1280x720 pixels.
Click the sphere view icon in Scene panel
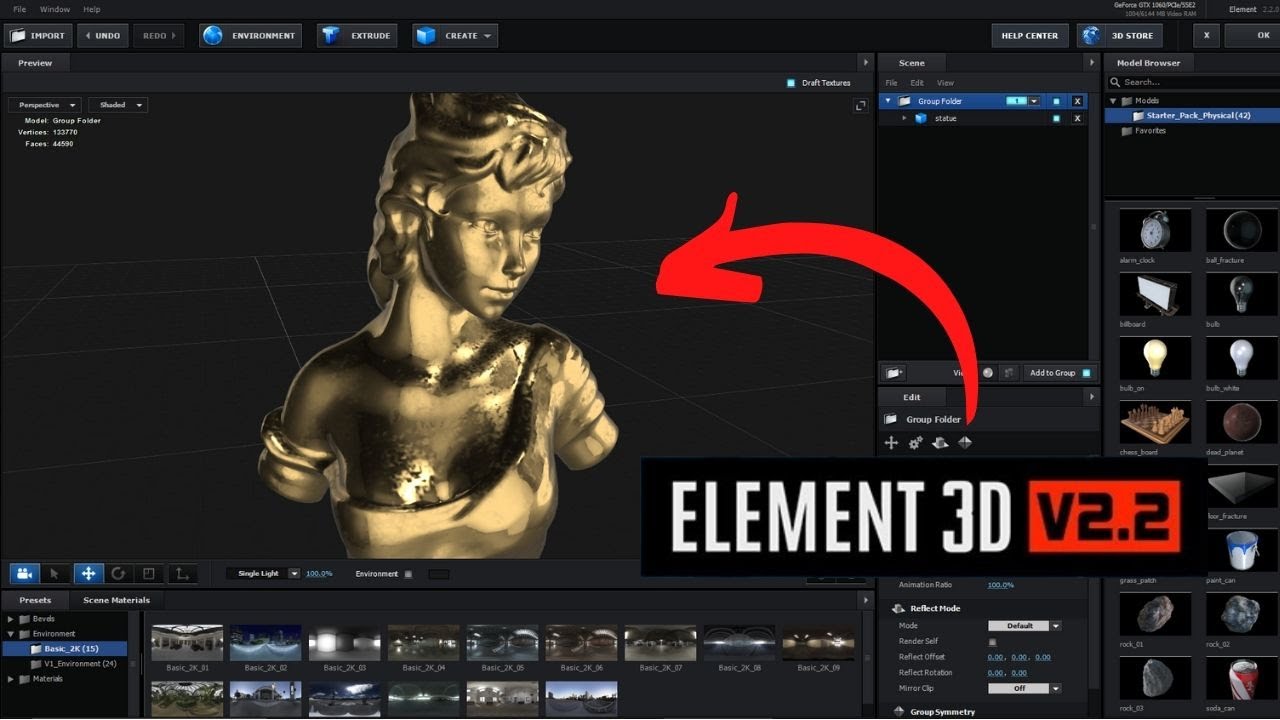coord(988,372)
